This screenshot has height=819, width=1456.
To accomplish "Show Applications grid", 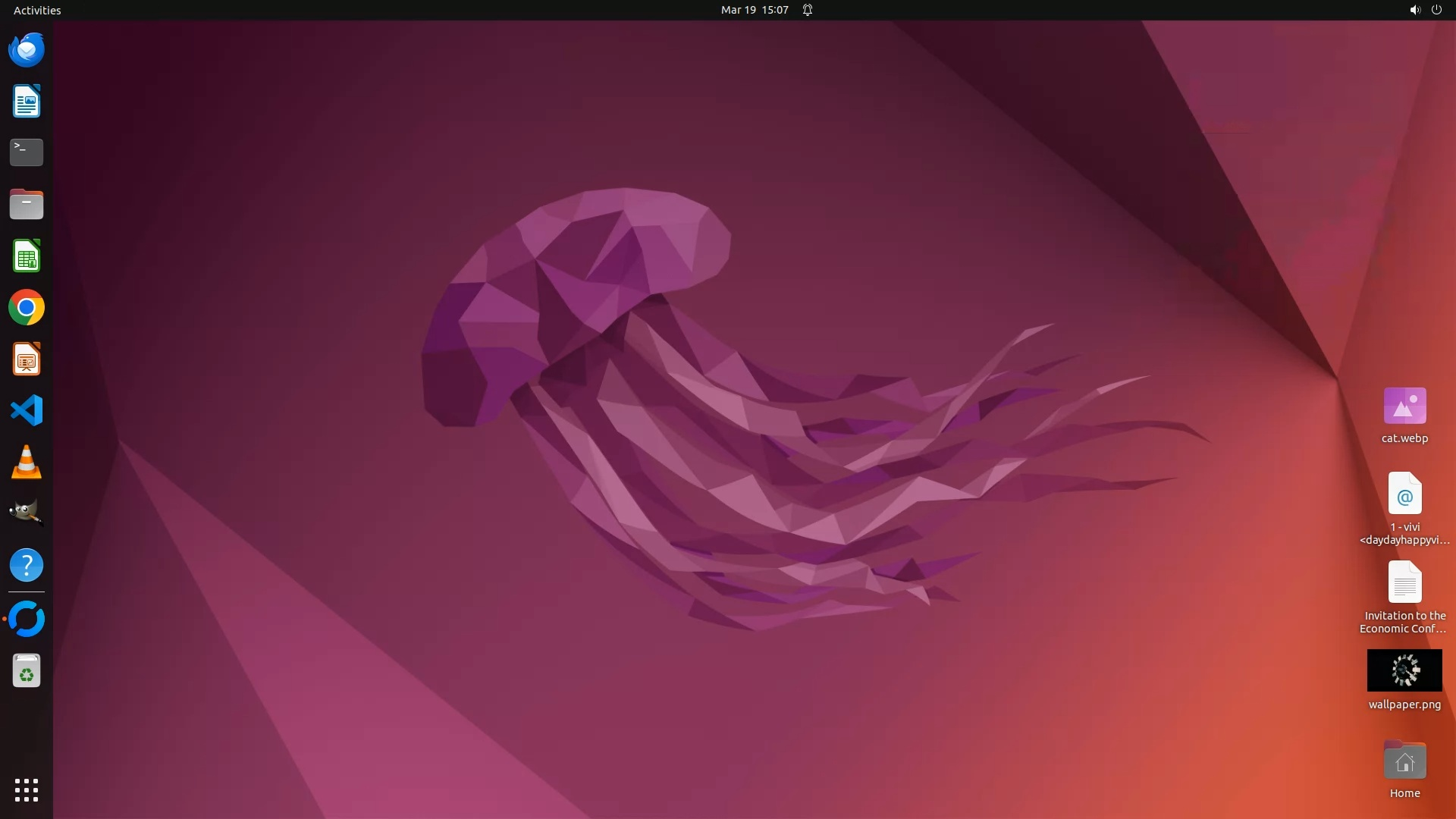I will pyautogui.click(x=27, y=789).
